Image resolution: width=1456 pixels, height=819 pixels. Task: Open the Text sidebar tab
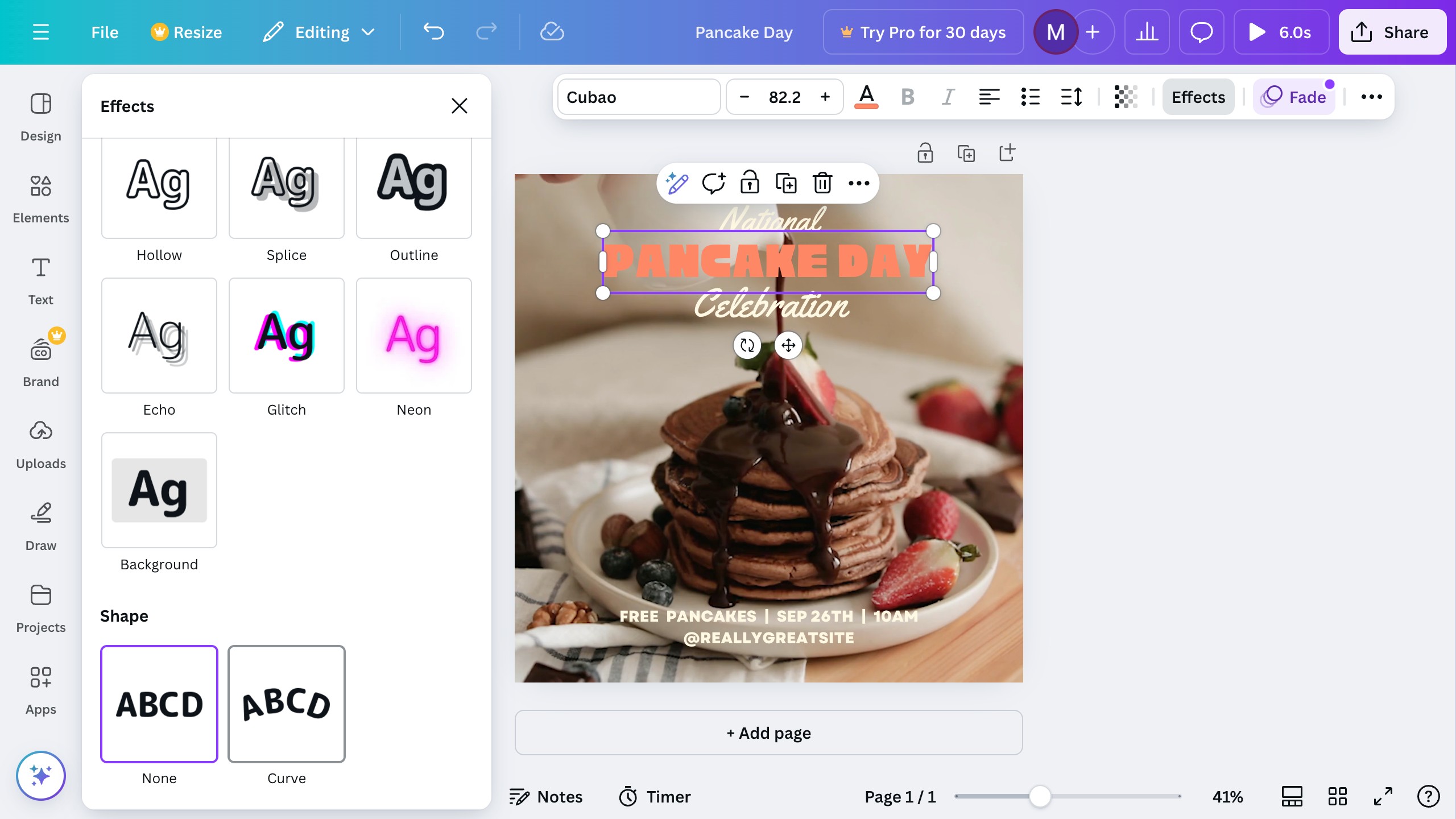pos(41,282)
